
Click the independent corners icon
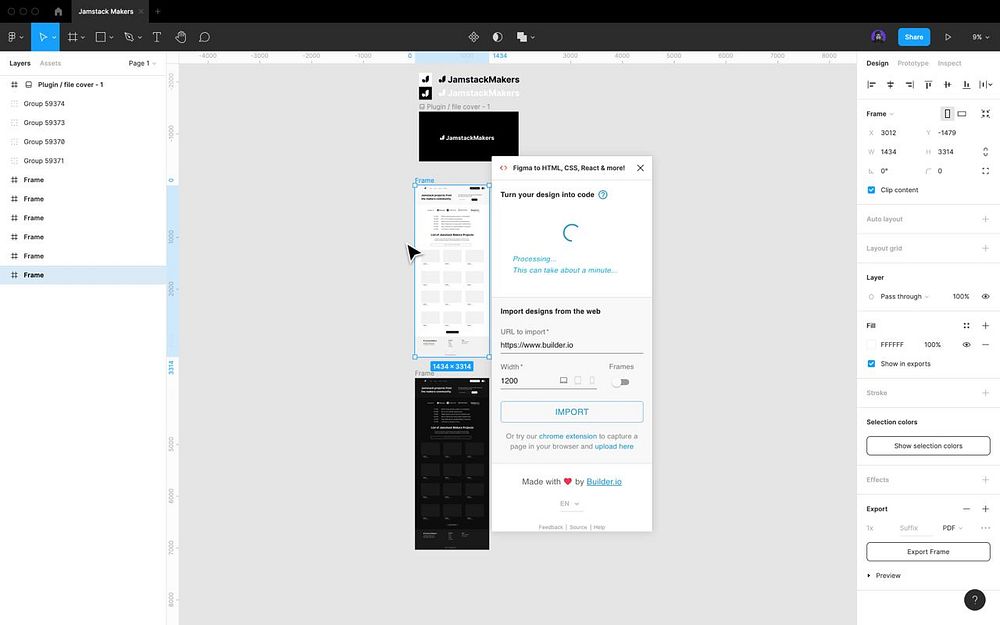point(985,171)
